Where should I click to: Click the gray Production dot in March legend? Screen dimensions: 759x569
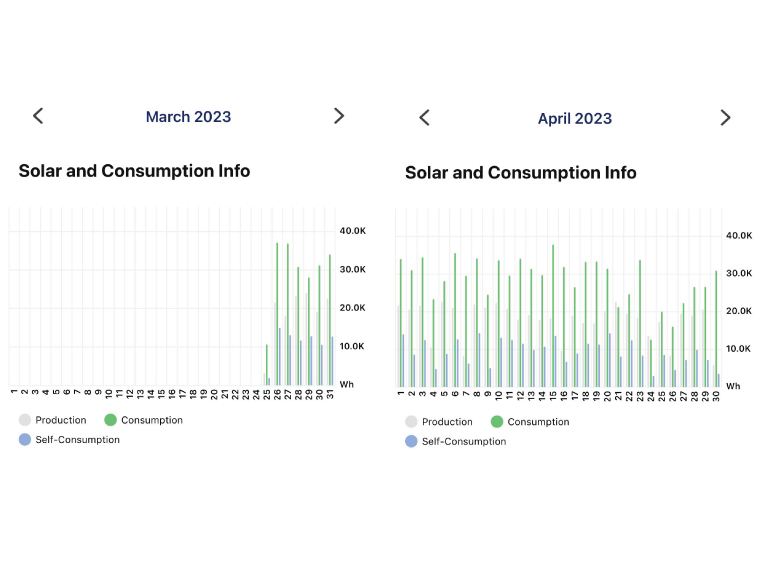25,420
